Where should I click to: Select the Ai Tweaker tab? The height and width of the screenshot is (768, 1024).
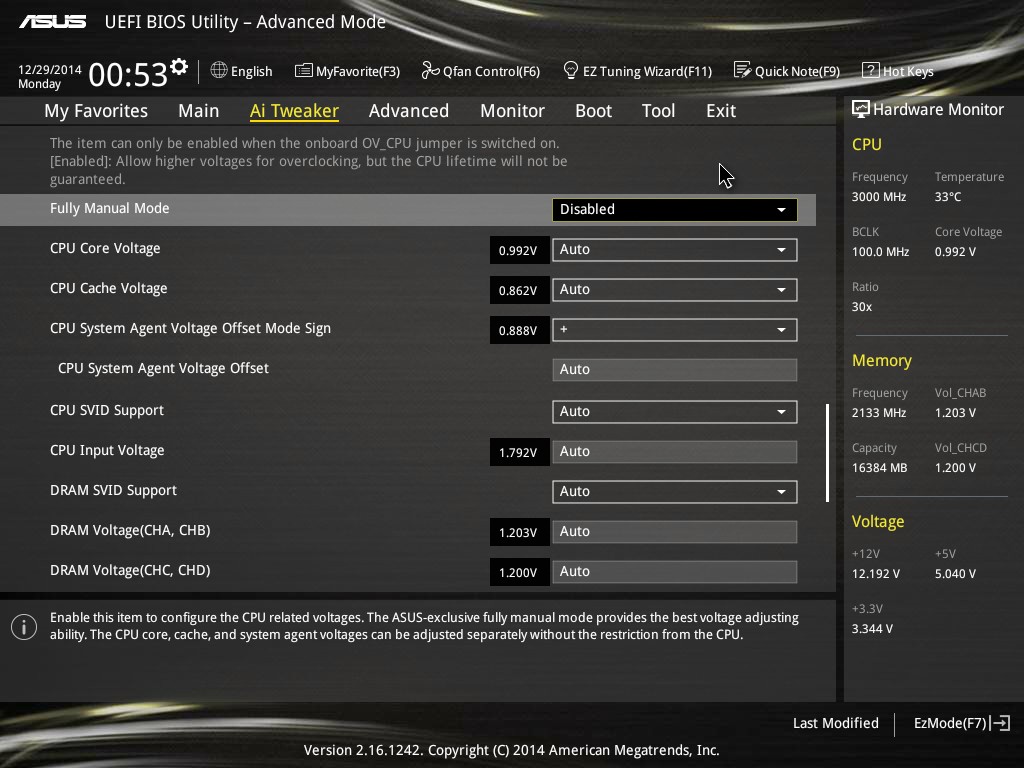[x=295, y=110]
